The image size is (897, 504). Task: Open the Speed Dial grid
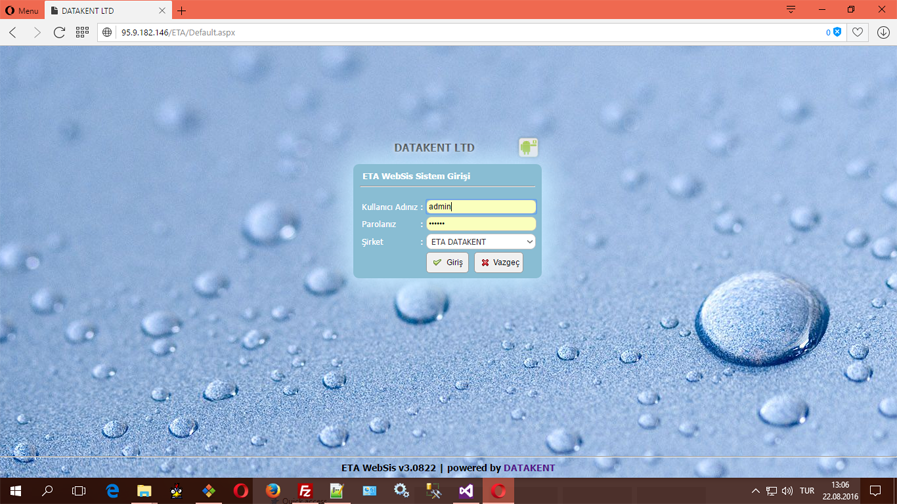click(x=82, y=33)
